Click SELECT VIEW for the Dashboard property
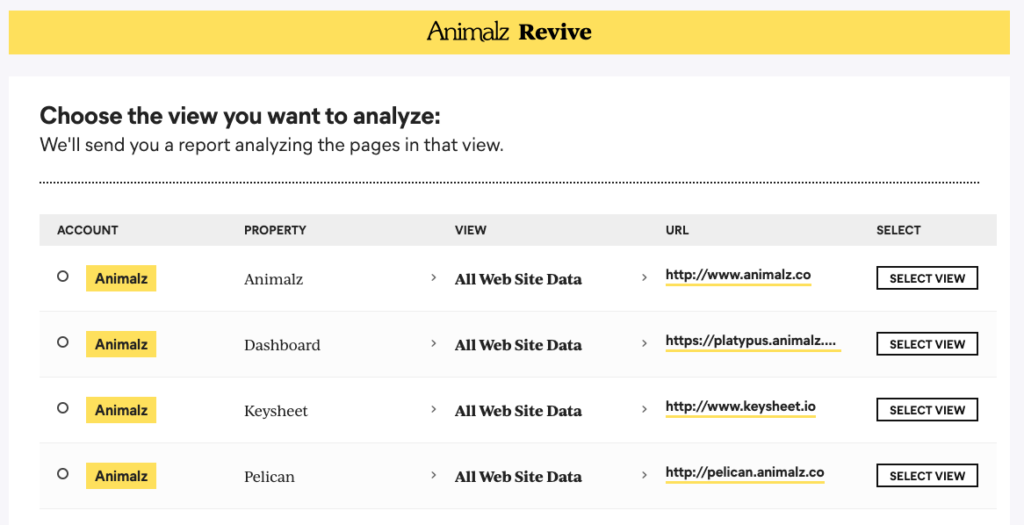 click(x=927, y=344)
